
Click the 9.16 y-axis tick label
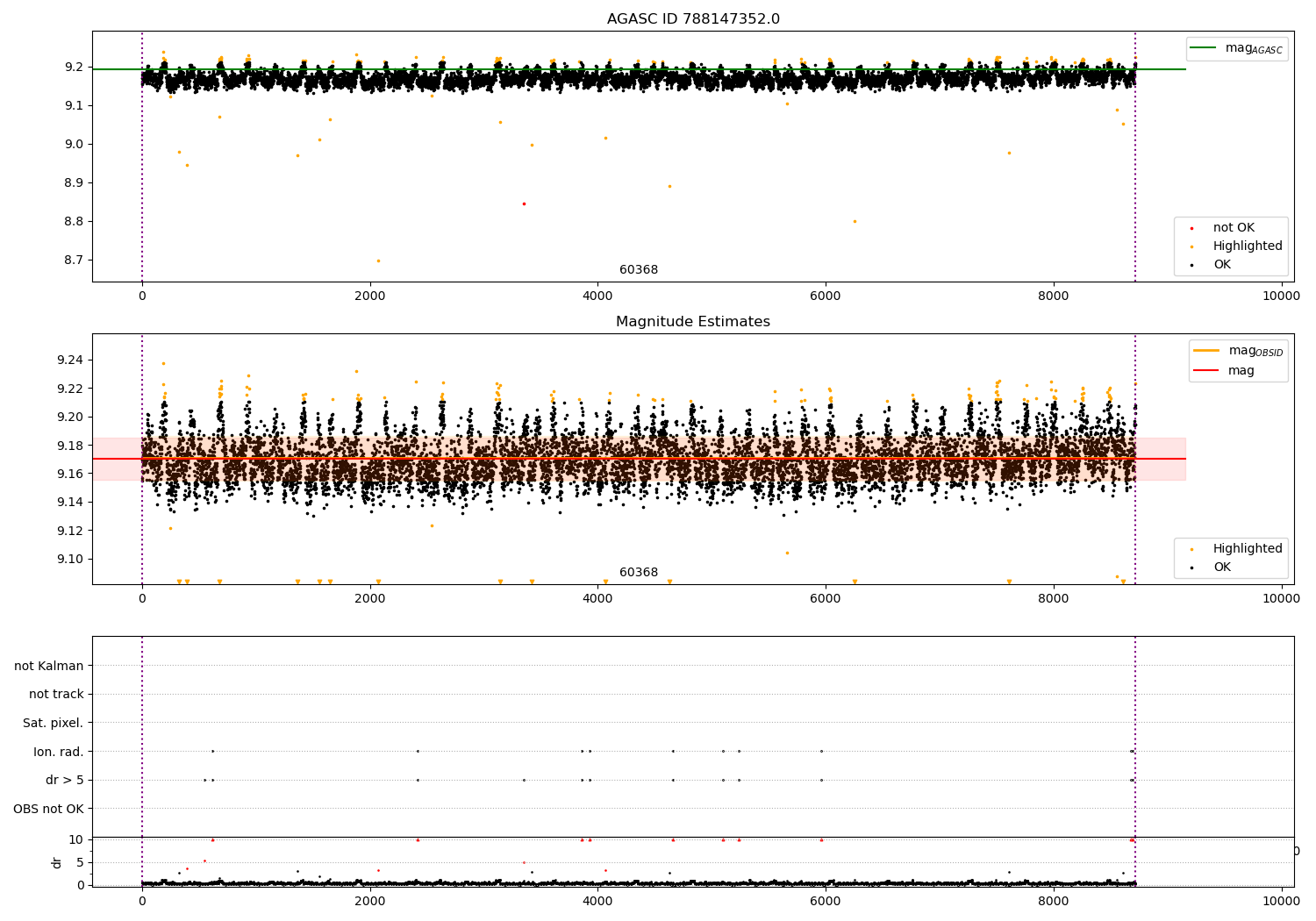(x=71, y=475)
